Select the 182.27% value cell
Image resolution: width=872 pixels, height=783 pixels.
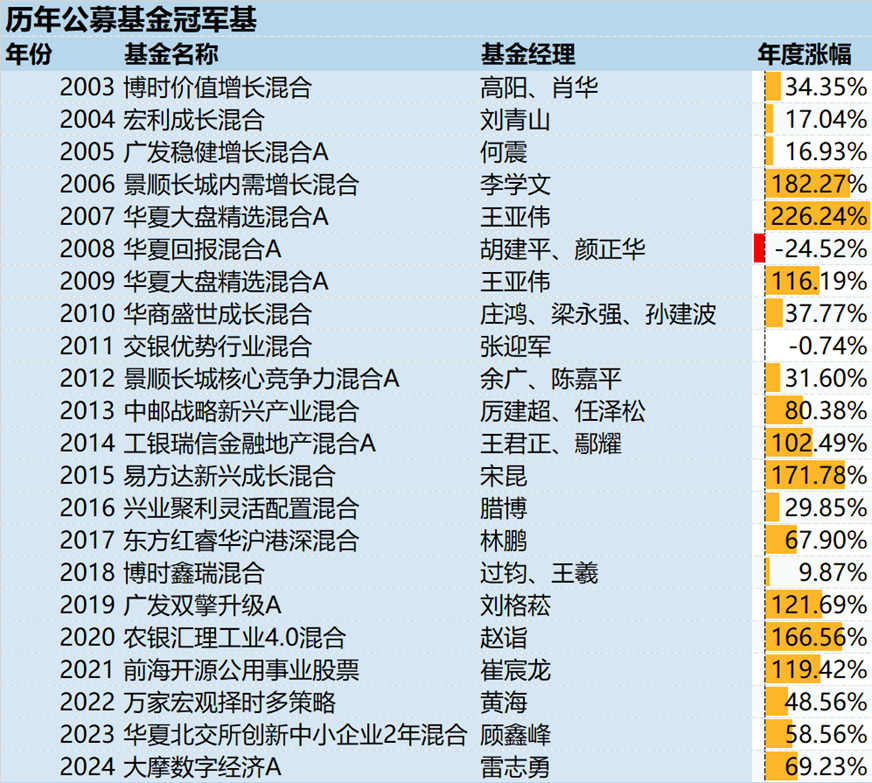tap(819, 184)
